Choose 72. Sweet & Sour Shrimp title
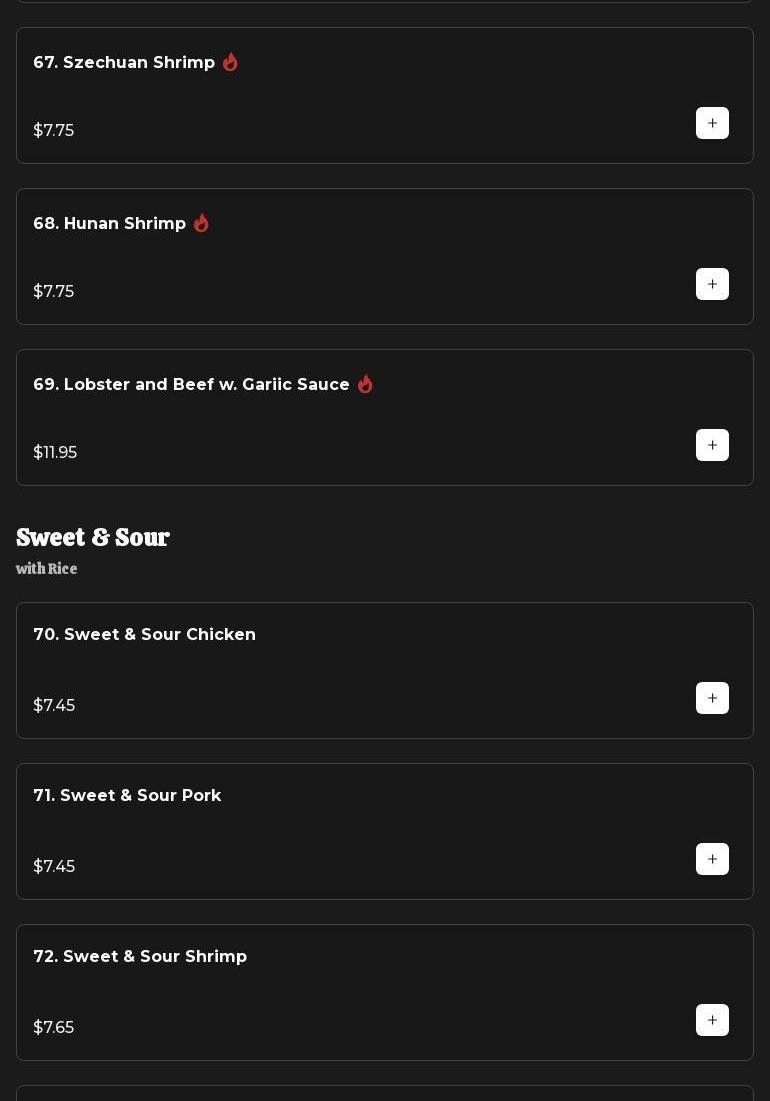The width and height of the screenshot is (770, 1101). (x=140, y=956)
